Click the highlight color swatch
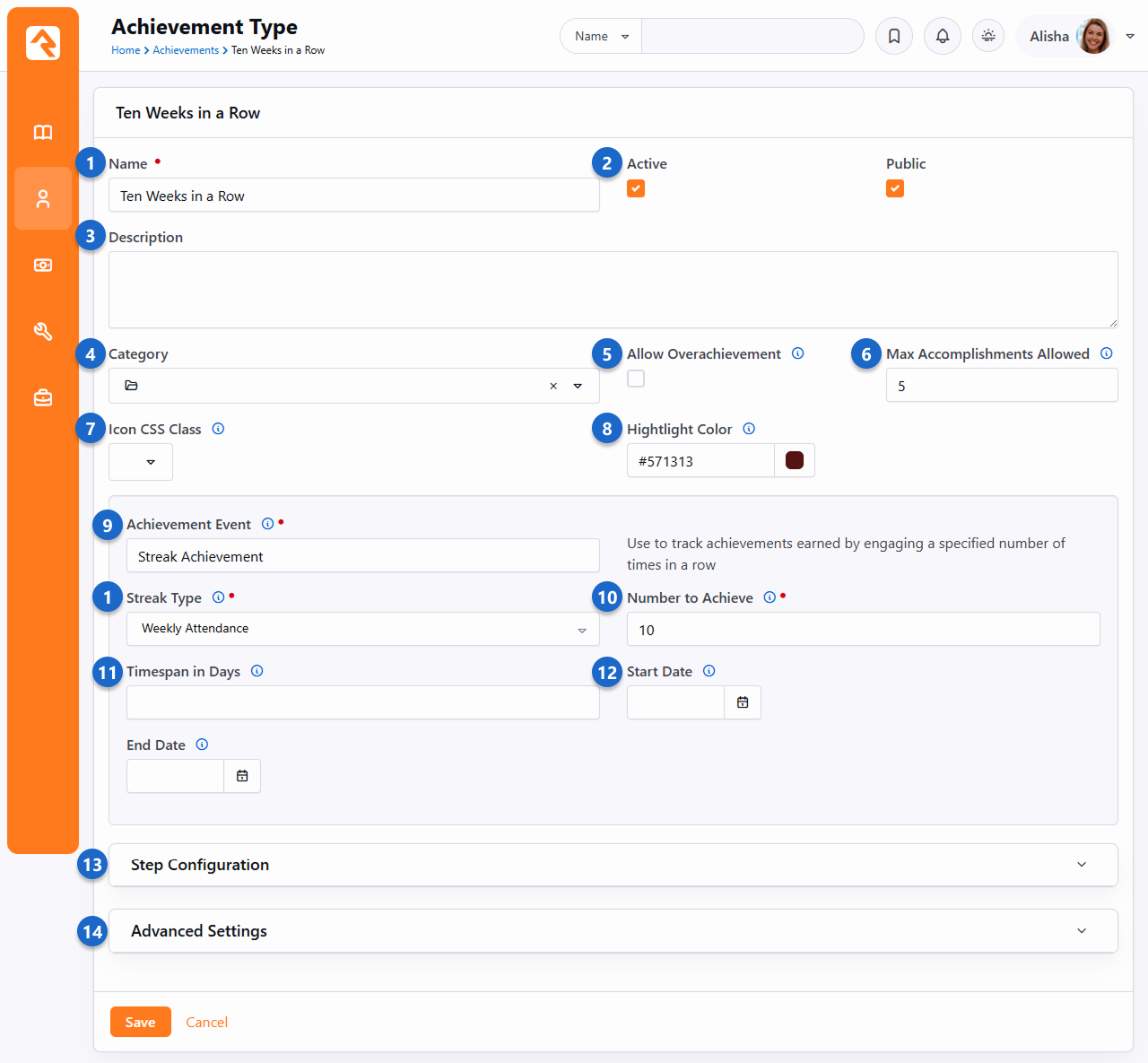 point(795,460)
